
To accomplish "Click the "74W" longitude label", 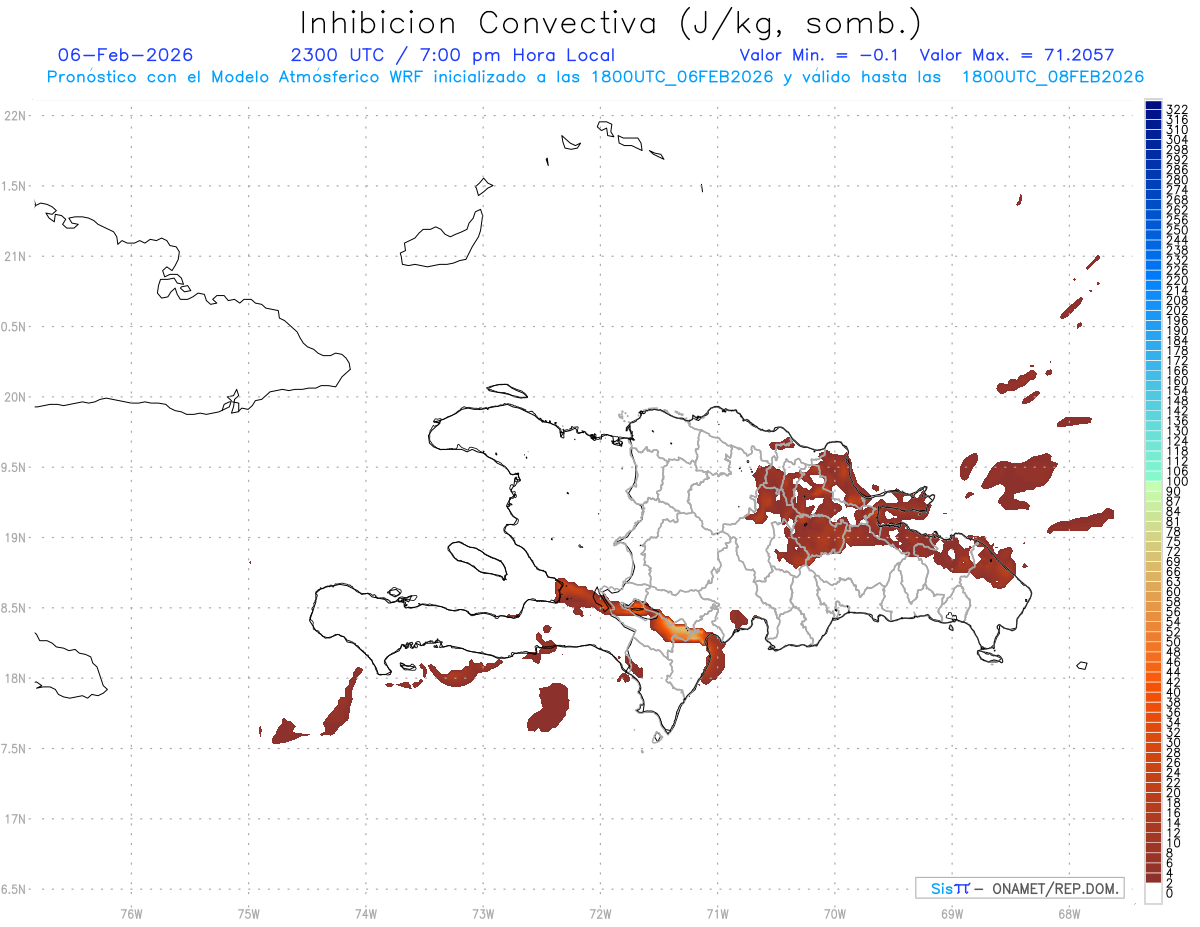I will (366, 913).
